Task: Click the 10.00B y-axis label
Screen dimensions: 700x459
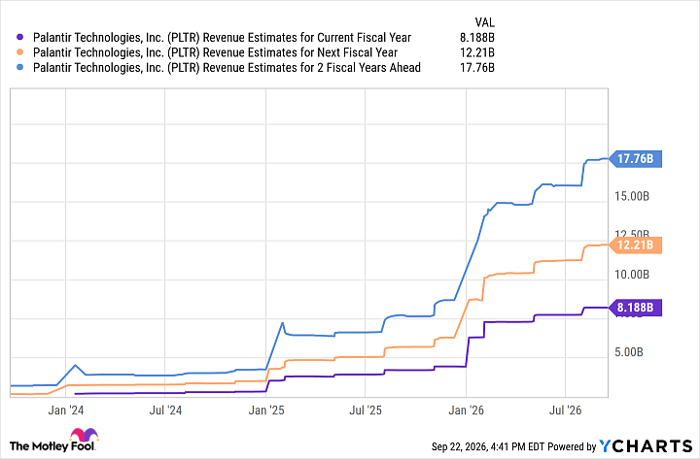Action: (632, 275)
